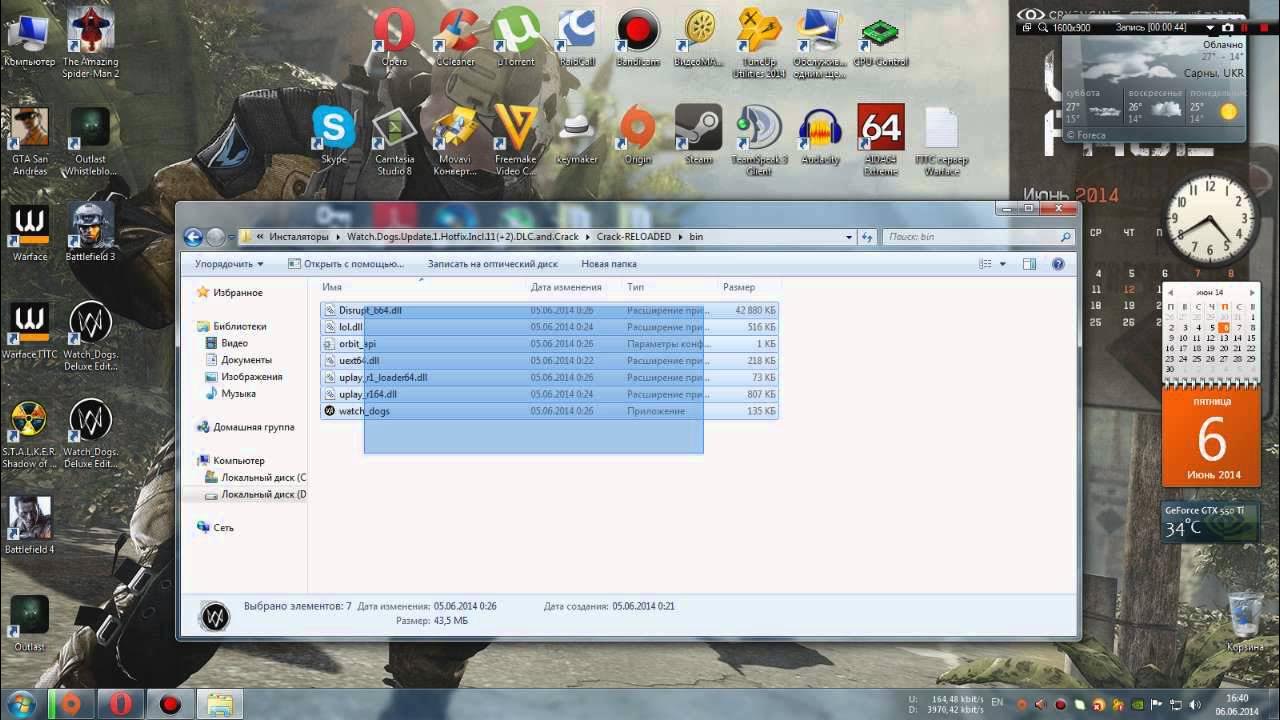Launch Freemake Video Converter icon
This screenshot has width=1280, height=720.
516,140
